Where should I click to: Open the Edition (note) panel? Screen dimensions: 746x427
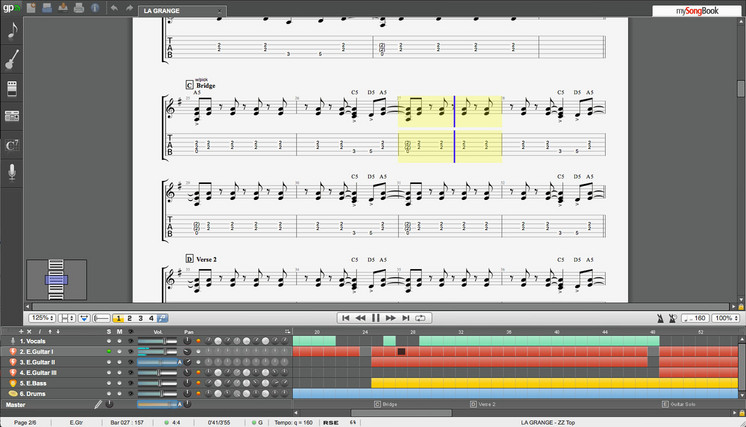coord(12,31)
